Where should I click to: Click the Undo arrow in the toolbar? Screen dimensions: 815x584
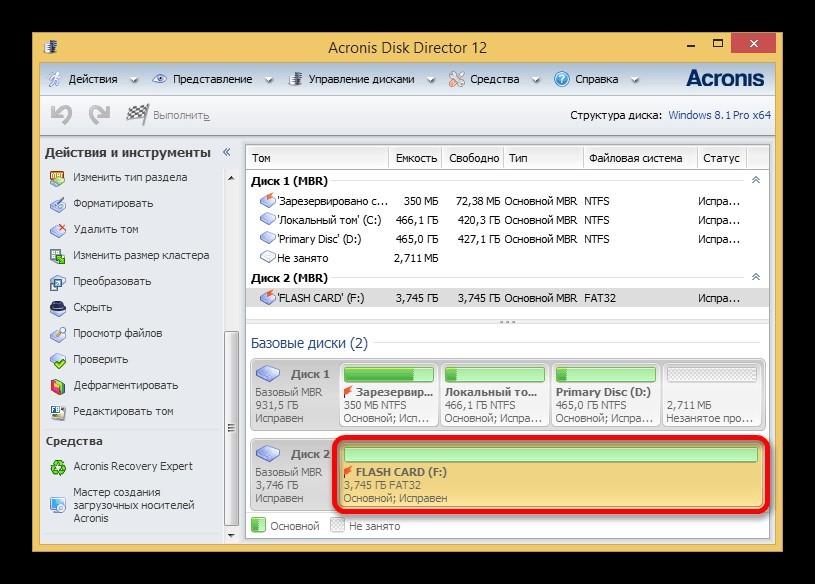pos(61,115)
